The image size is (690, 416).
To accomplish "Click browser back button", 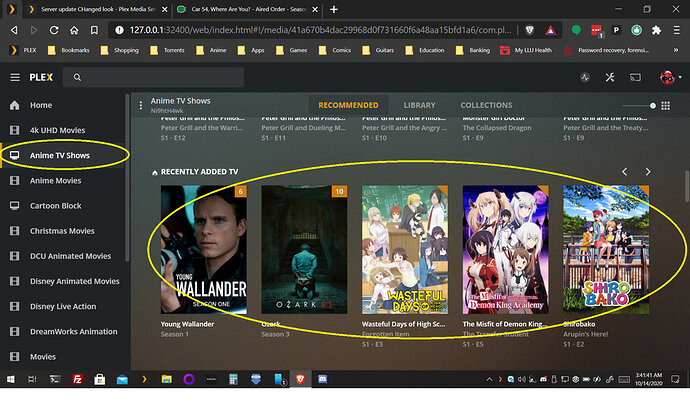I will (14, 30).
